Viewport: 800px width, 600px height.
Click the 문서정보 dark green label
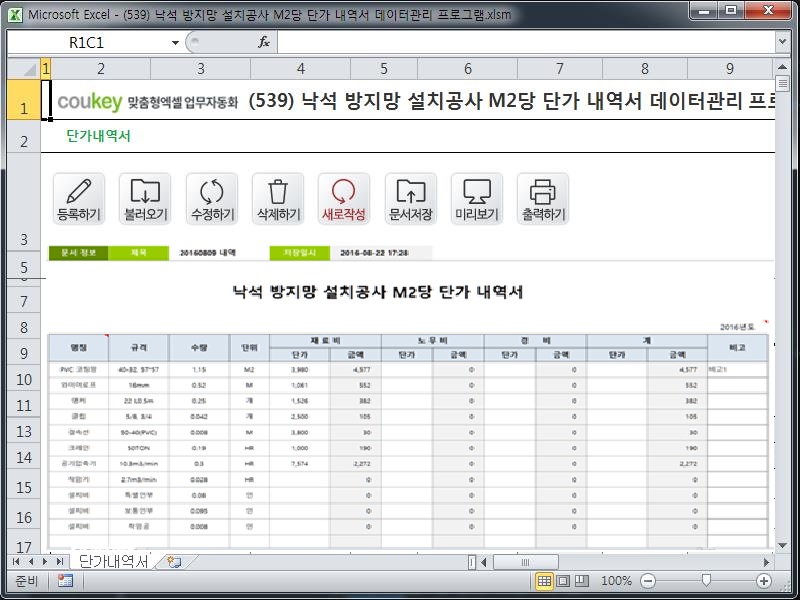(x=78, y=253)
